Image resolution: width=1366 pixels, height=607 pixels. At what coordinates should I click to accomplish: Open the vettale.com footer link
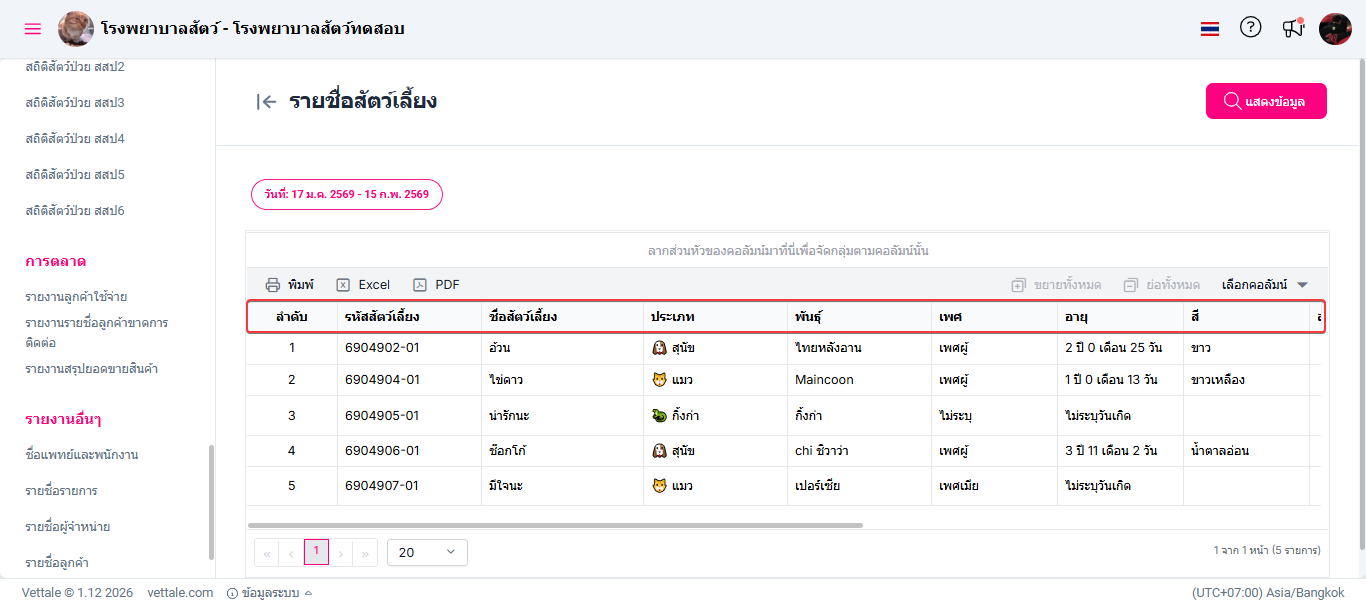[x=180, y=593]
